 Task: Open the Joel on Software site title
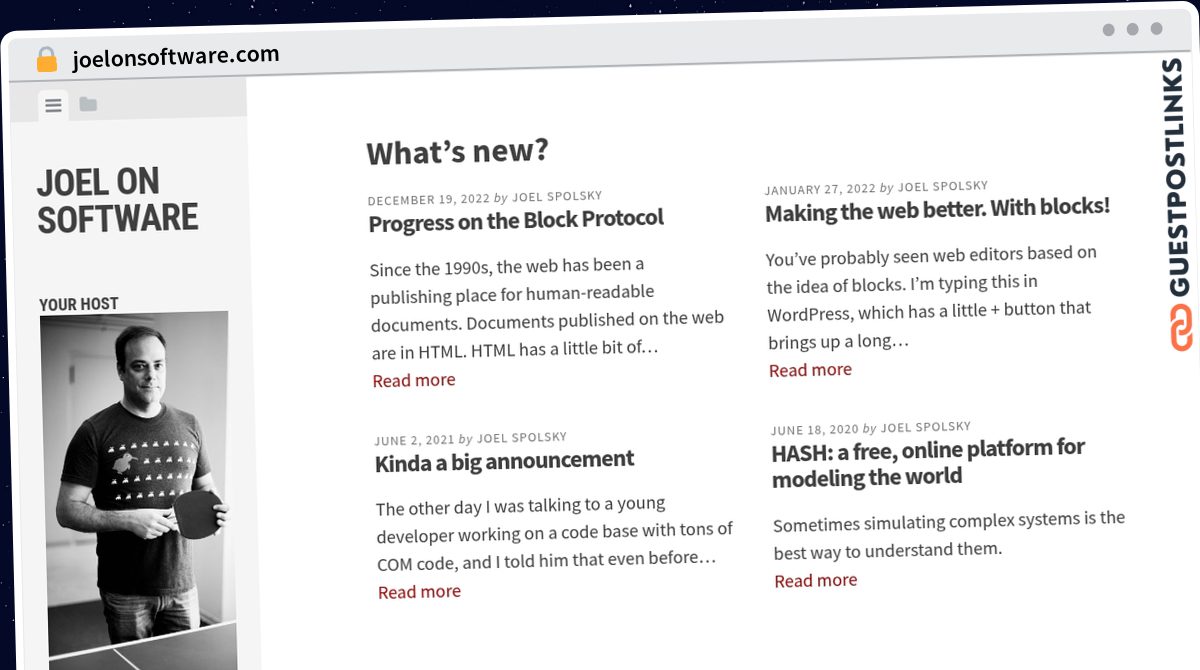(x=117, y=200)
